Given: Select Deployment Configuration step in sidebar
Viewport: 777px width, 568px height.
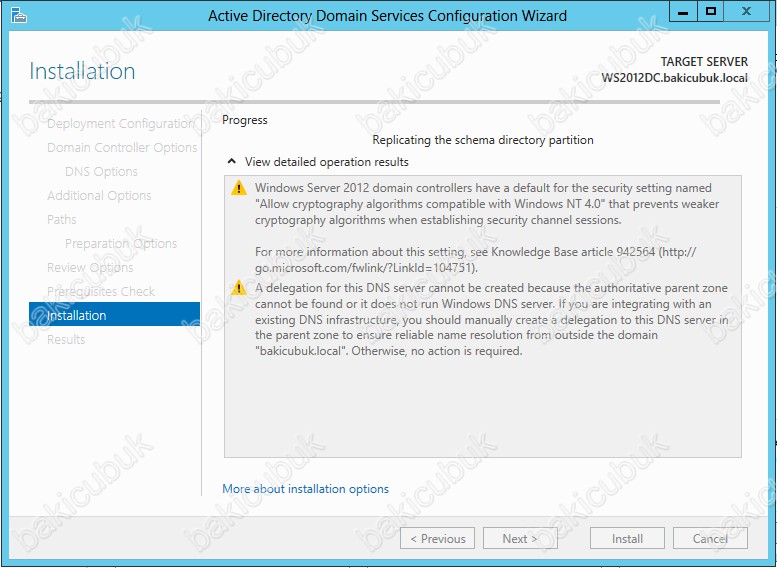Looking at the screenshot, I should (121, 123).
